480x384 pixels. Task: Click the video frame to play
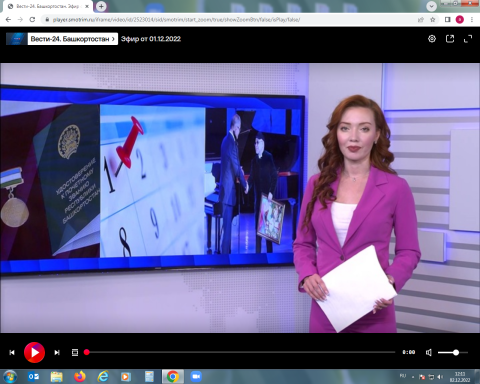(x=240, y=198)
